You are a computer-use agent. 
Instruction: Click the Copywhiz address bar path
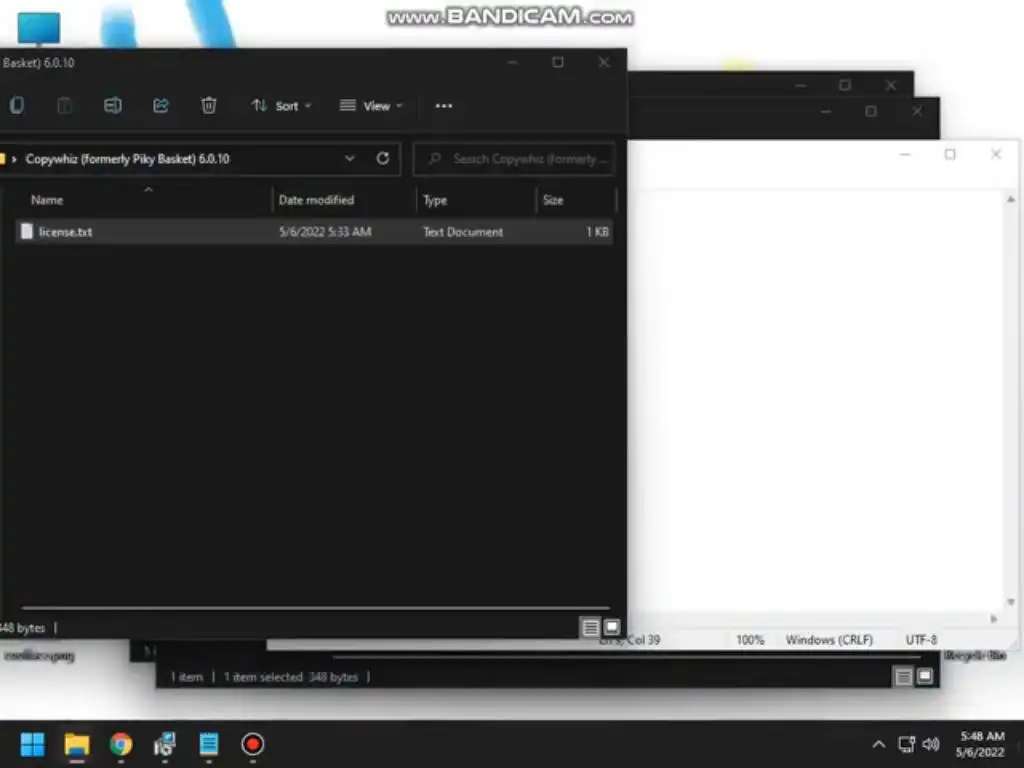[x=127, y=159]
